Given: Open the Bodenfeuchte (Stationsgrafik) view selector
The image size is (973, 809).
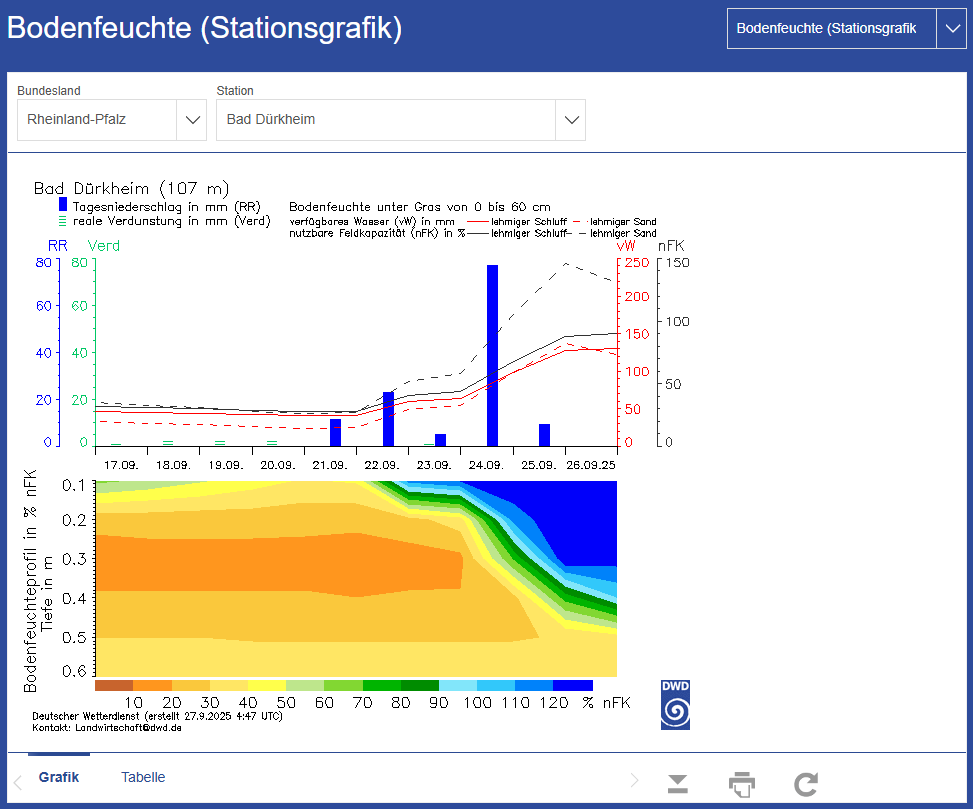Looking at the screenshot, I should 949,29.
